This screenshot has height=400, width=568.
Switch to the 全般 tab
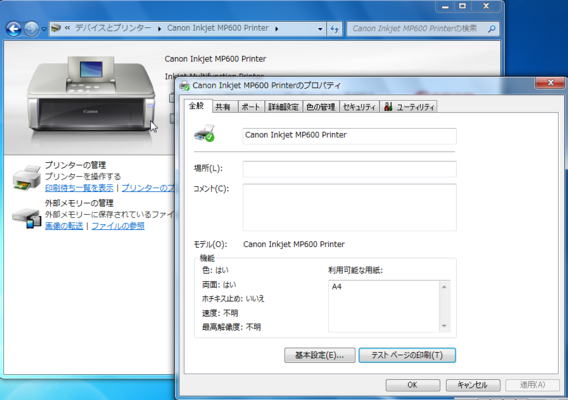(x=197, y=106)
